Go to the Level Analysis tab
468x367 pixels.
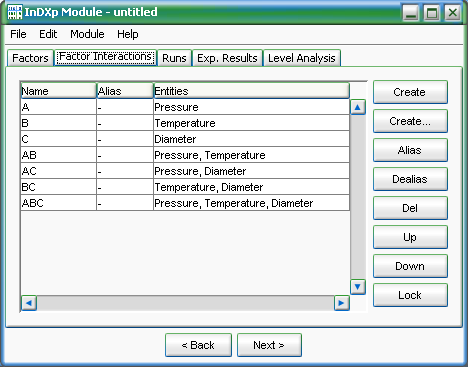[x=302, y=58]
